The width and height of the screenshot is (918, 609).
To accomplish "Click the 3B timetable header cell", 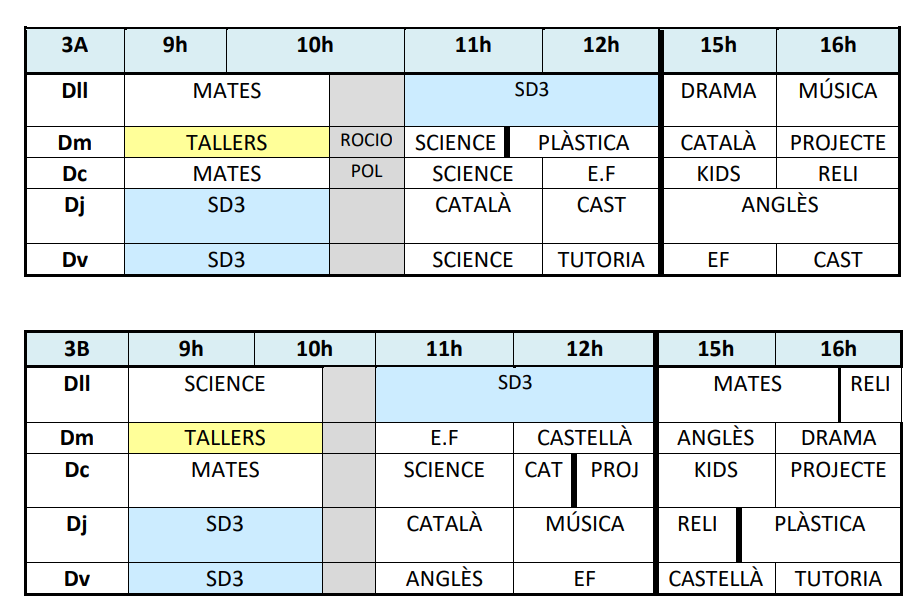I will pyautogui.click(x=77, y=349).
